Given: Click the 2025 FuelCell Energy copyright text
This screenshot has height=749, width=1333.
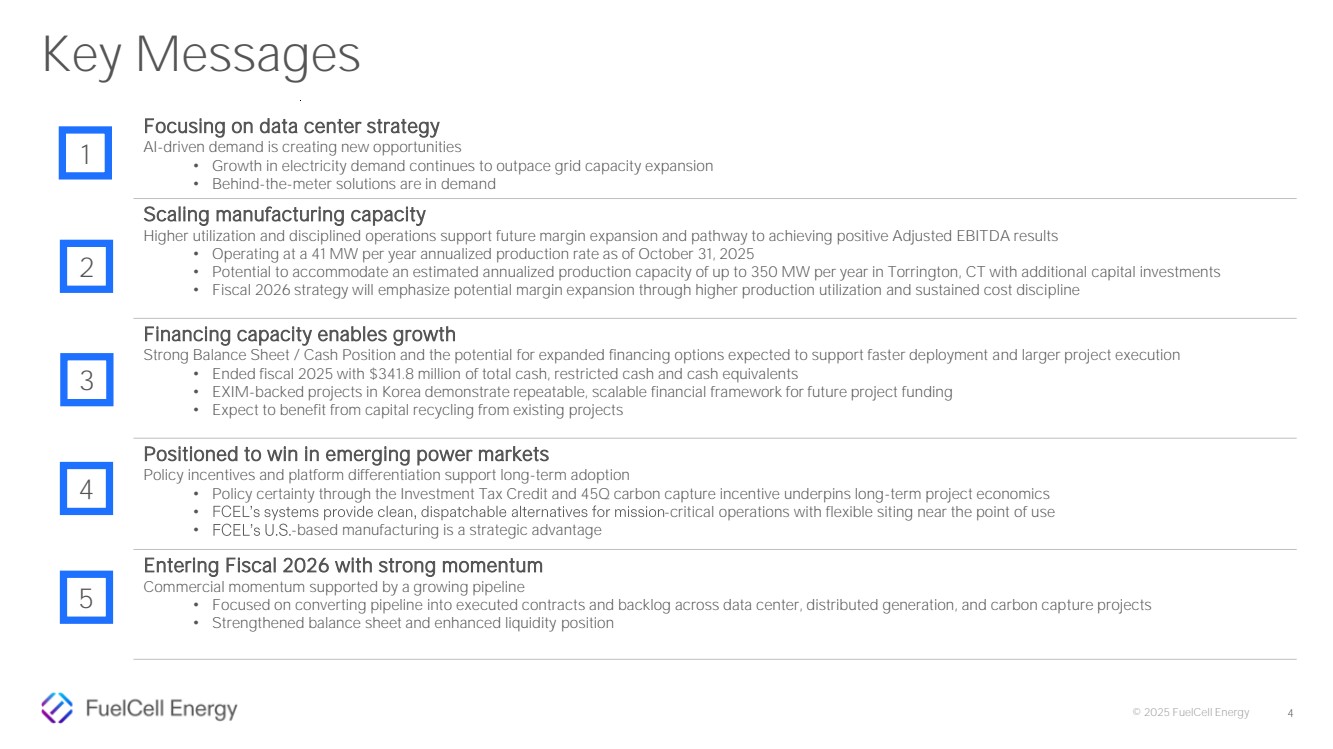Looking at the screenshot, I should (x=1190, y=713).
